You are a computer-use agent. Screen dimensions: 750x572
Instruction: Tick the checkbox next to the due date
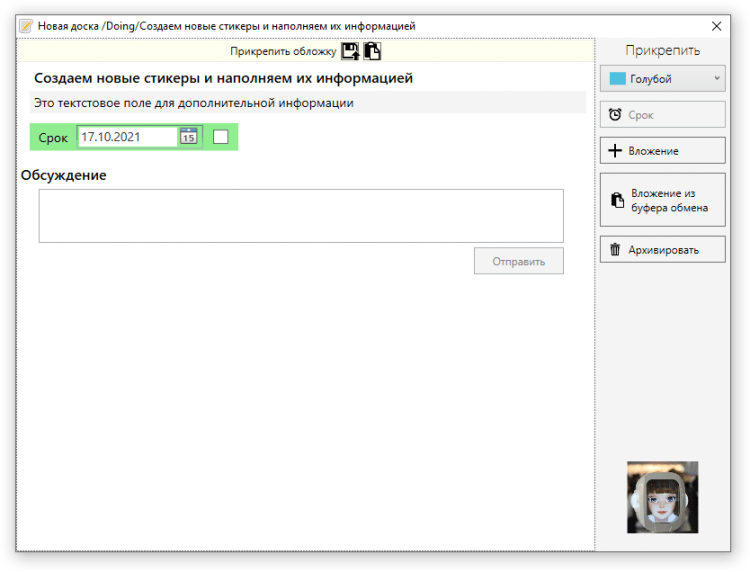click(221, 137)
